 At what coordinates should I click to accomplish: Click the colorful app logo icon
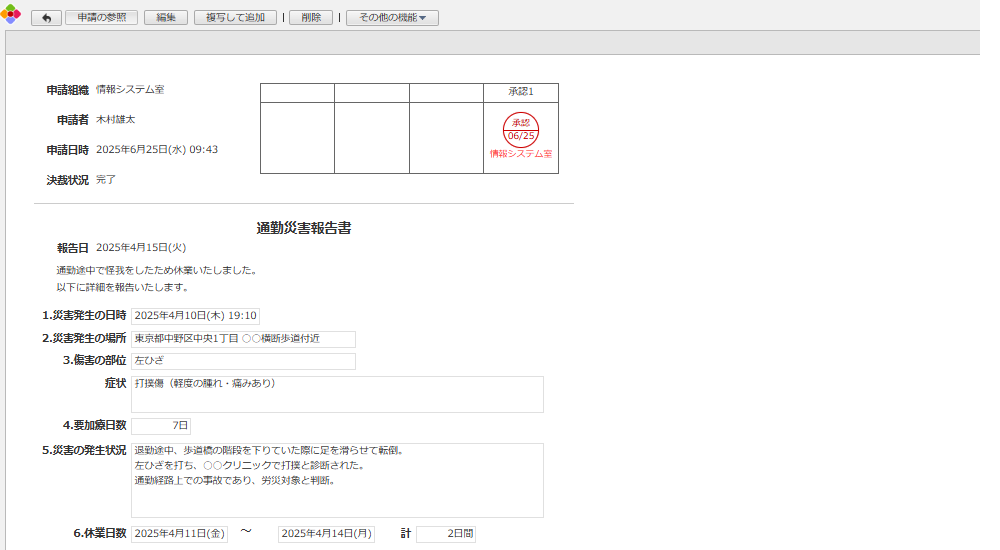[10, 15]
